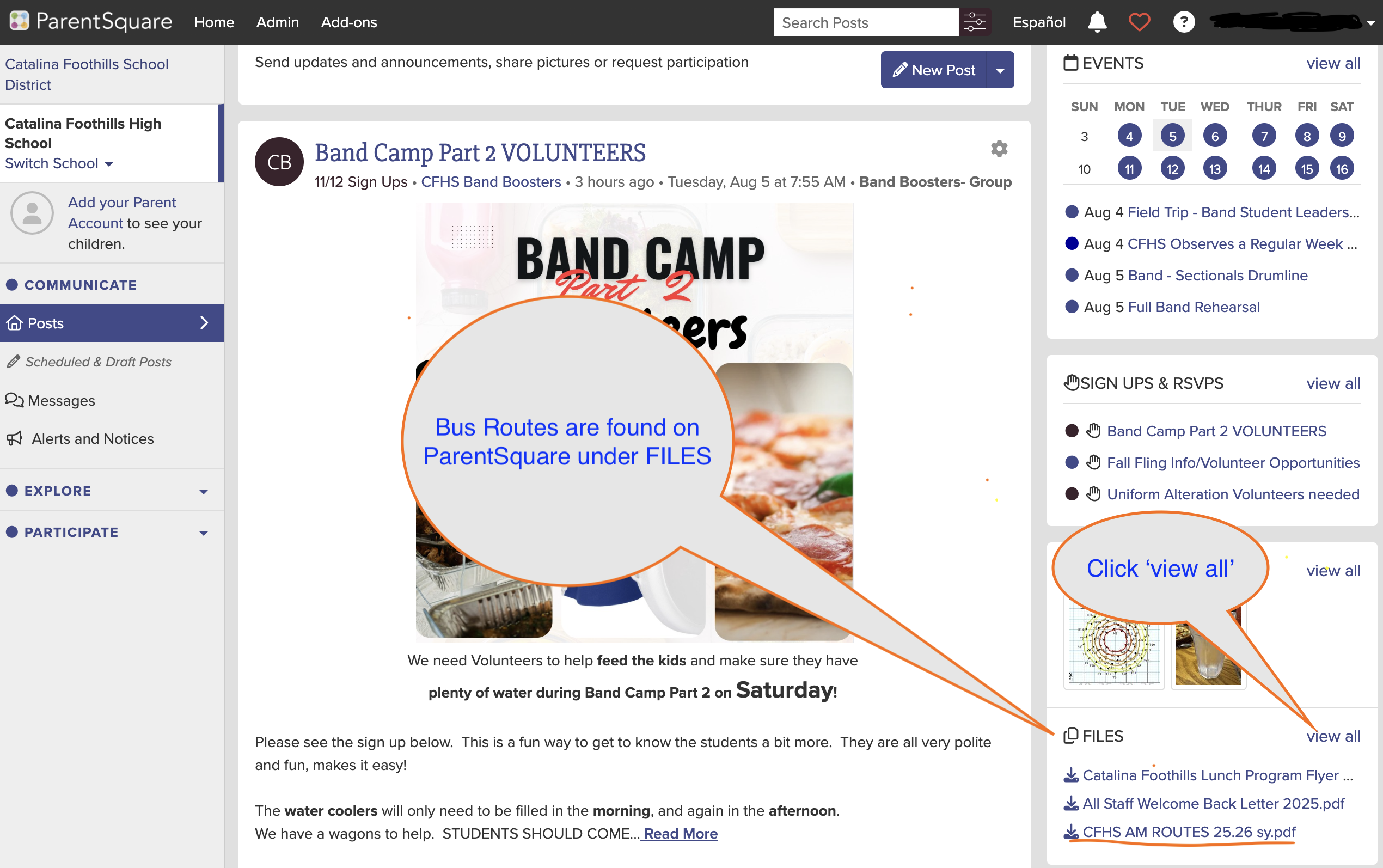Expand the PARTICIPATE section
This screenshot has height=868, width=1383.
tap(107, 532)
